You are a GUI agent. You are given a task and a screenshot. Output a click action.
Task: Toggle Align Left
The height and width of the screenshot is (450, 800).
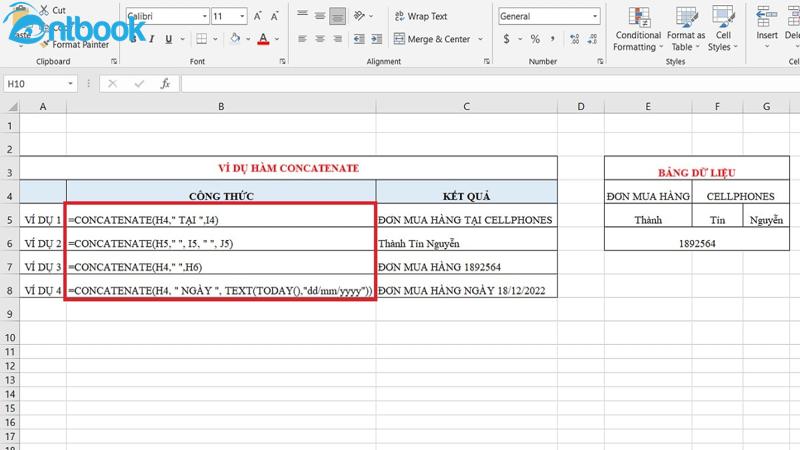click(303, 39)
